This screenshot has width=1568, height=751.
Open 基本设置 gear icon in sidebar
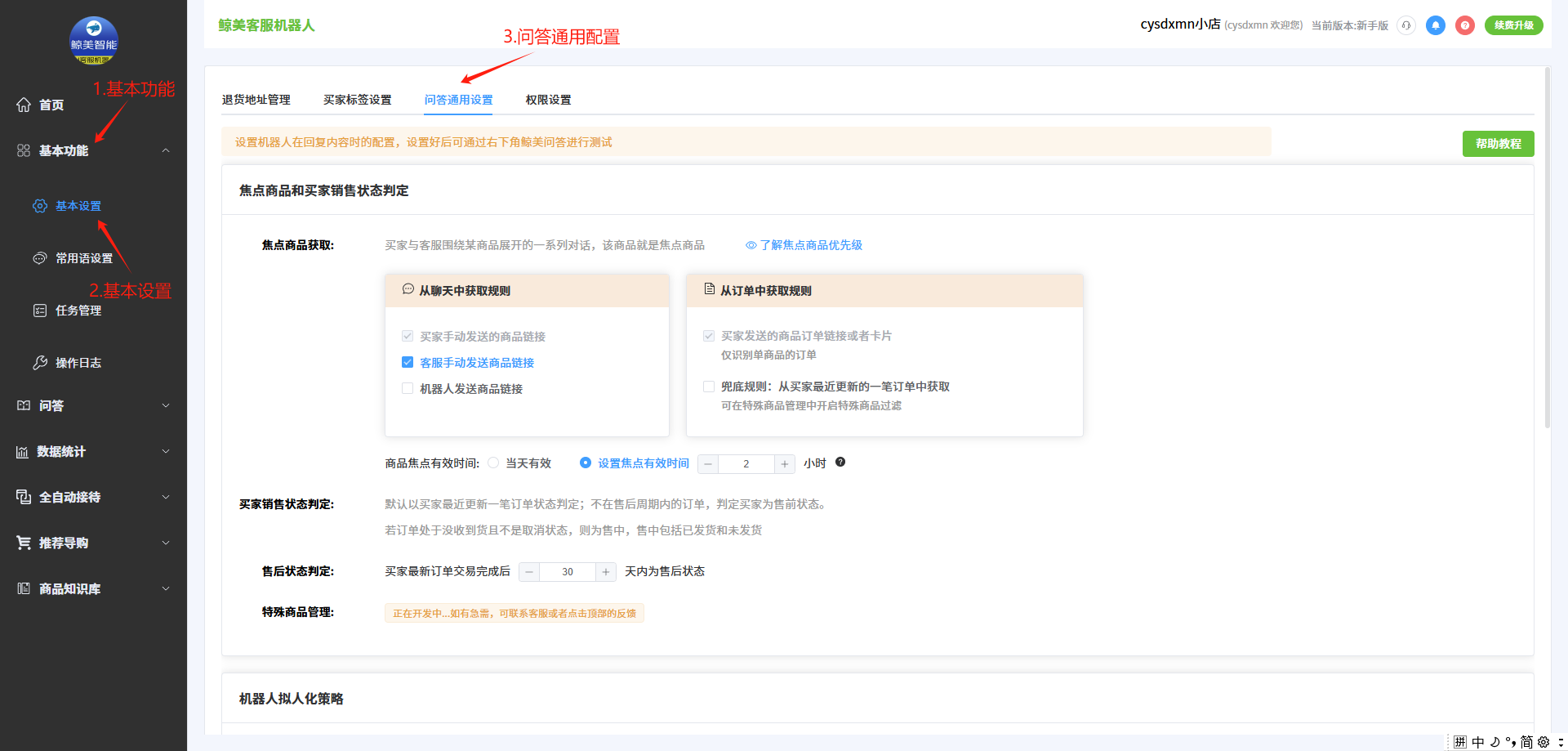[x=40, y=206]
